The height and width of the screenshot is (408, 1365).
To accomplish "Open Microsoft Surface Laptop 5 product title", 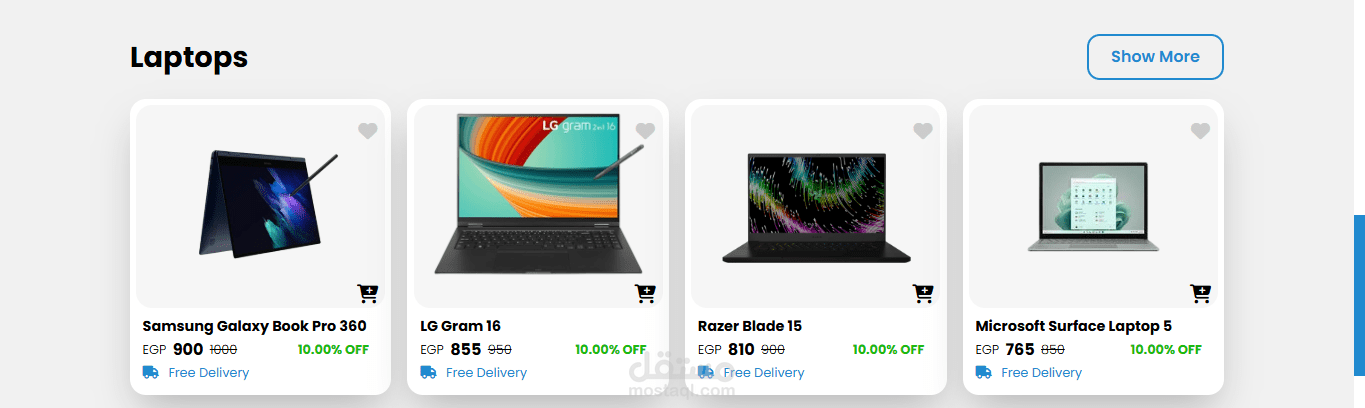I will [x=1073, y=326].
